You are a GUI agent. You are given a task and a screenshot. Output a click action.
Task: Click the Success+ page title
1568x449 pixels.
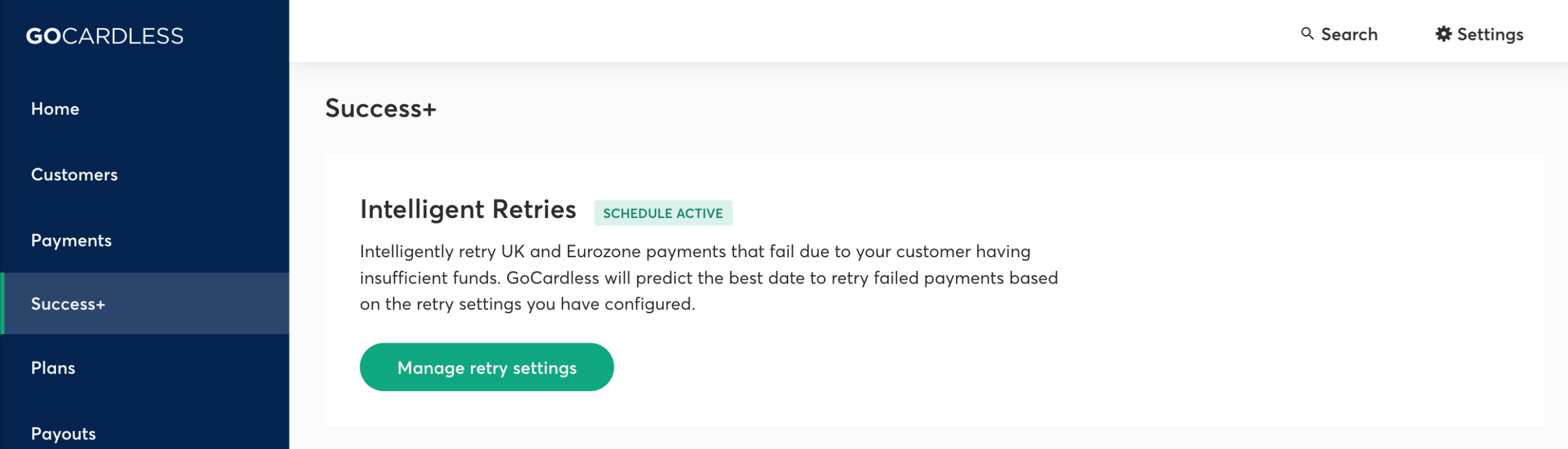(380, 108)
